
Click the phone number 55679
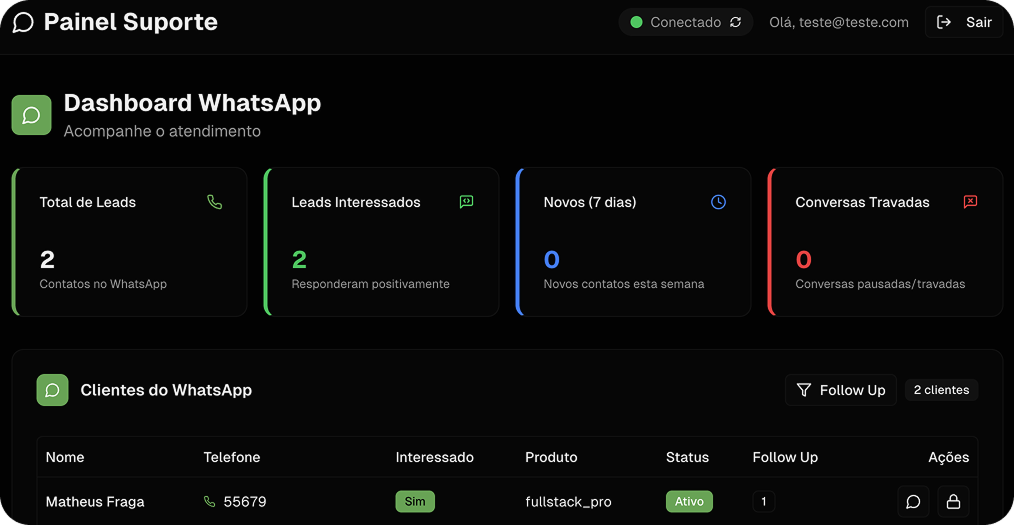(x=245, y=502)
